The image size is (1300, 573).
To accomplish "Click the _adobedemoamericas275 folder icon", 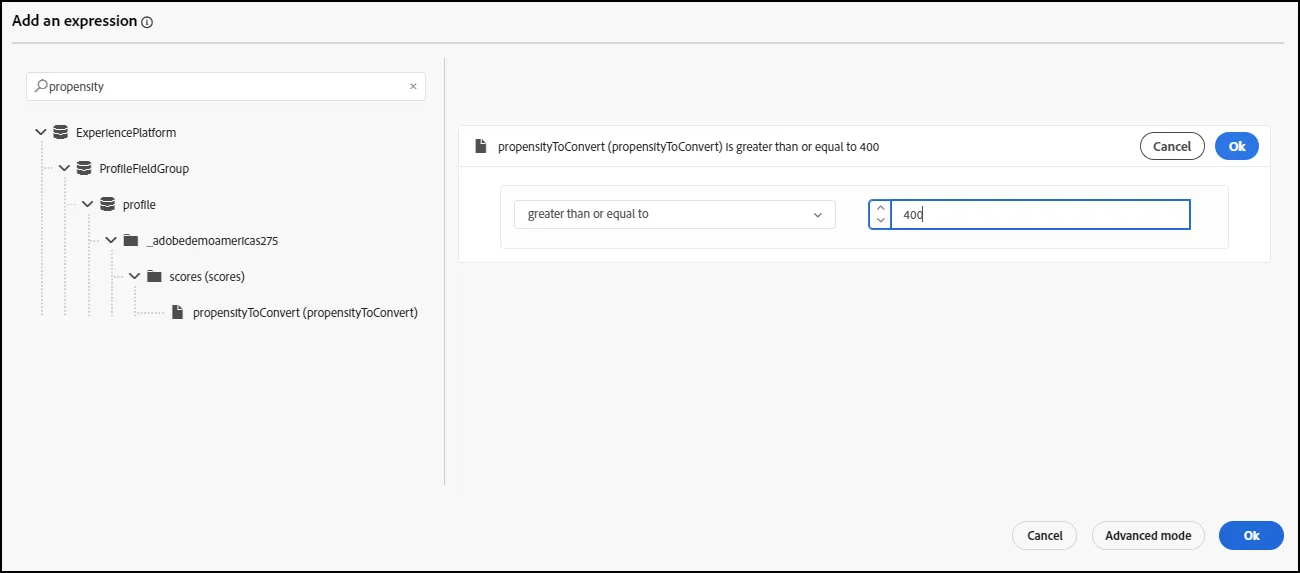I will tap(130, 240).
